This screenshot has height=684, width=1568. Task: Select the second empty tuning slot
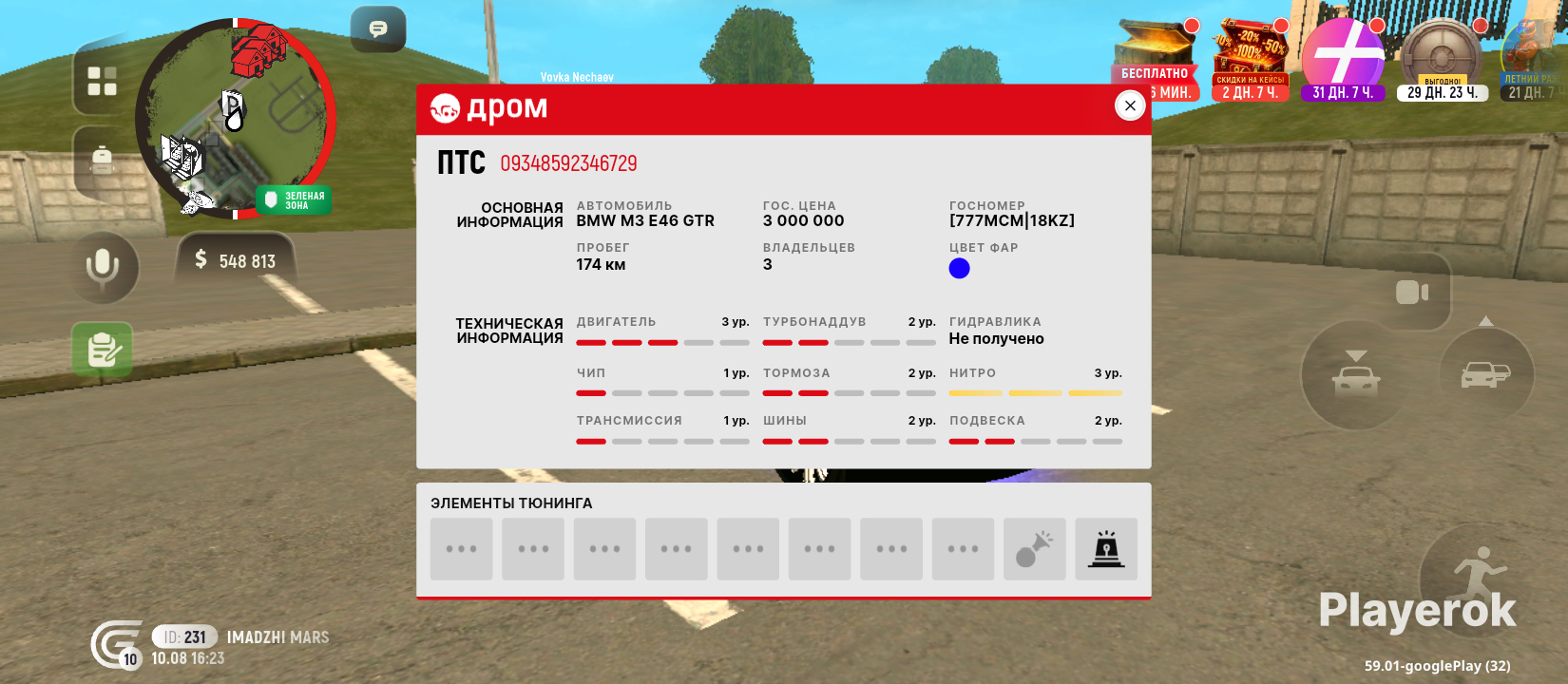click(533, 549)
